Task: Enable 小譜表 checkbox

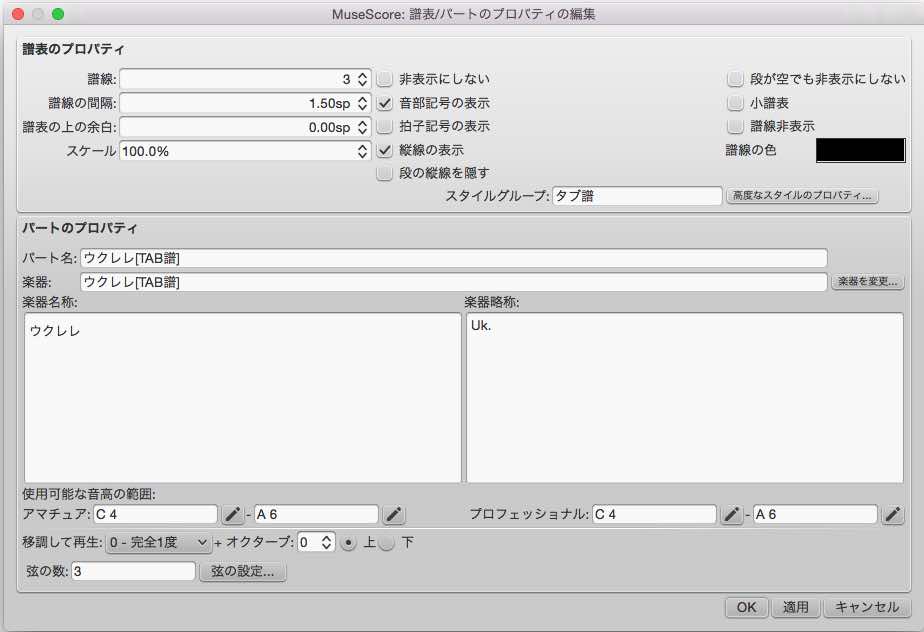Action: (x=735, y=103)
